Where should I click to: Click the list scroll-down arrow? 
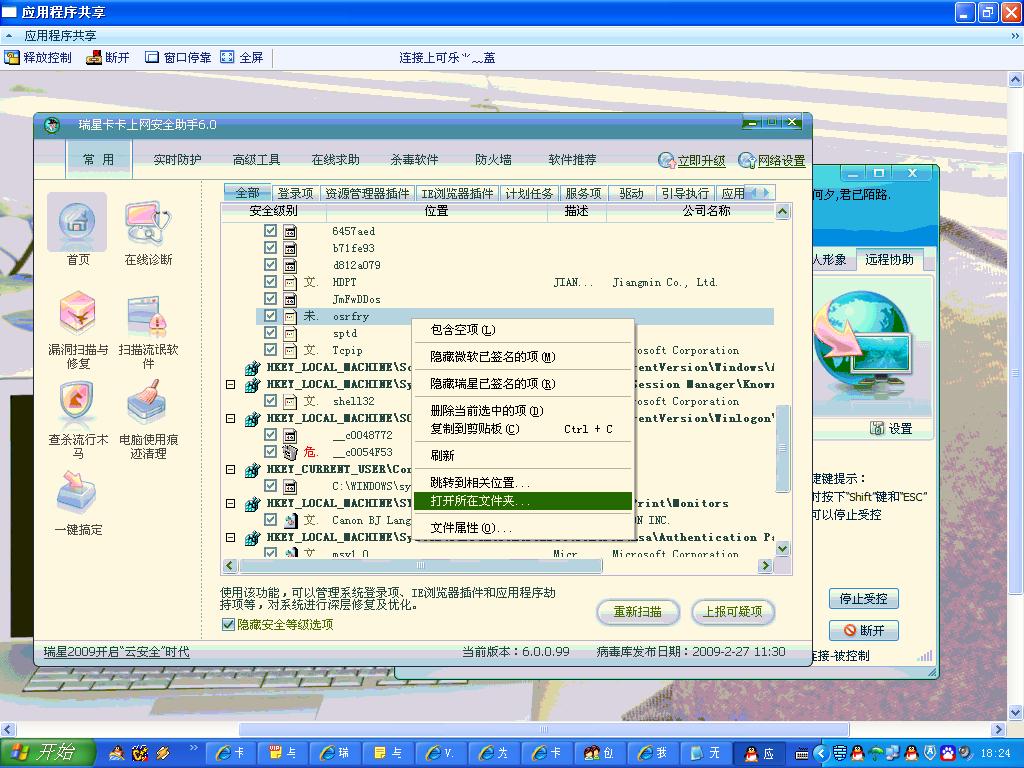[x=782, y=549]
